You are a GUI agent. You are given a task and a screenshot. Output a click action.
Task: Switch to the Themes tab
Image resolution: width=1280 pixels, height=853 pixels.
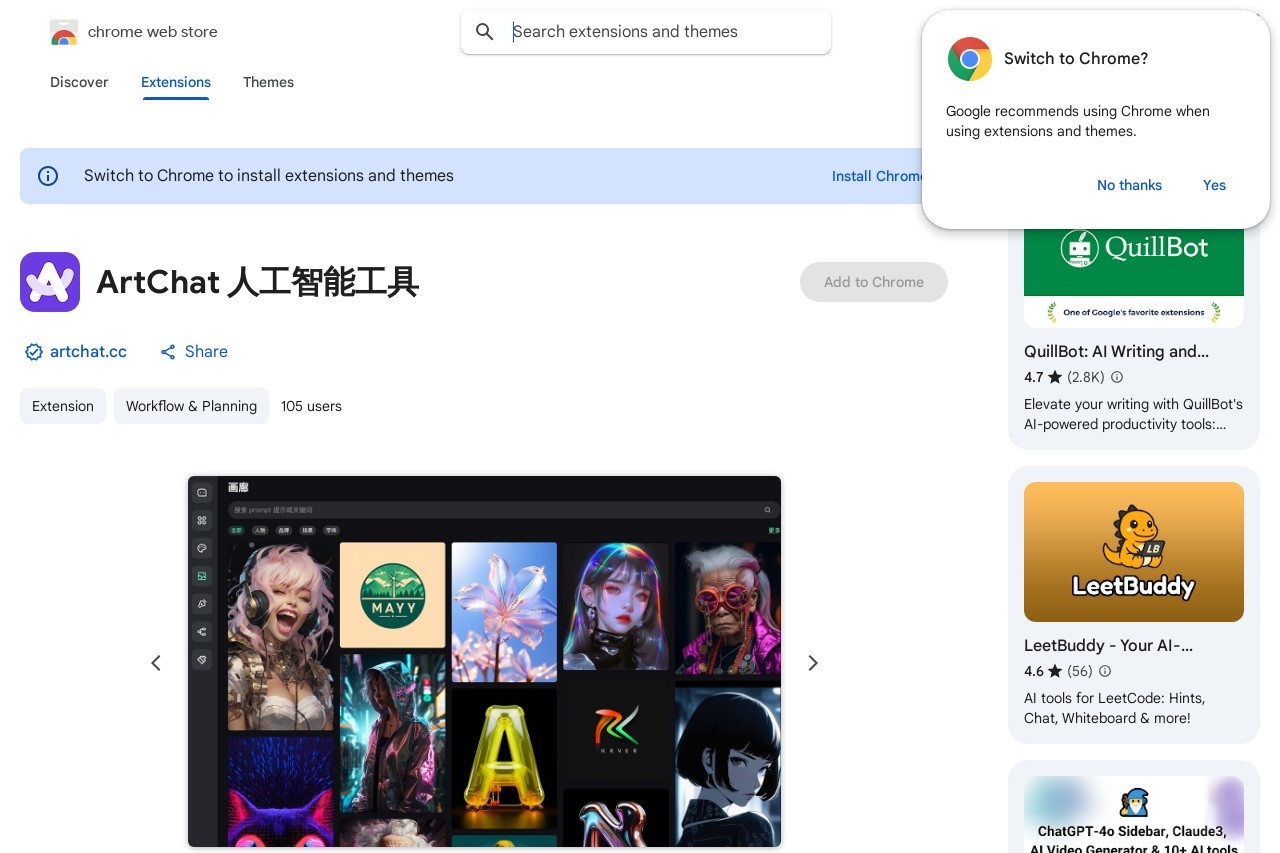coord(268,82)
